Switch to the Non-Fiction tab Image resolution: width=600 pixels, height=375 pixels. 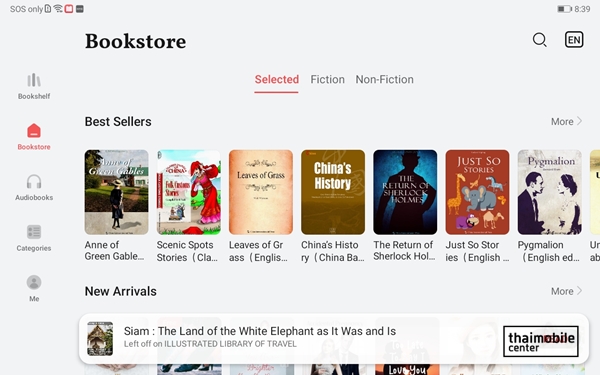tap(384, 80)
